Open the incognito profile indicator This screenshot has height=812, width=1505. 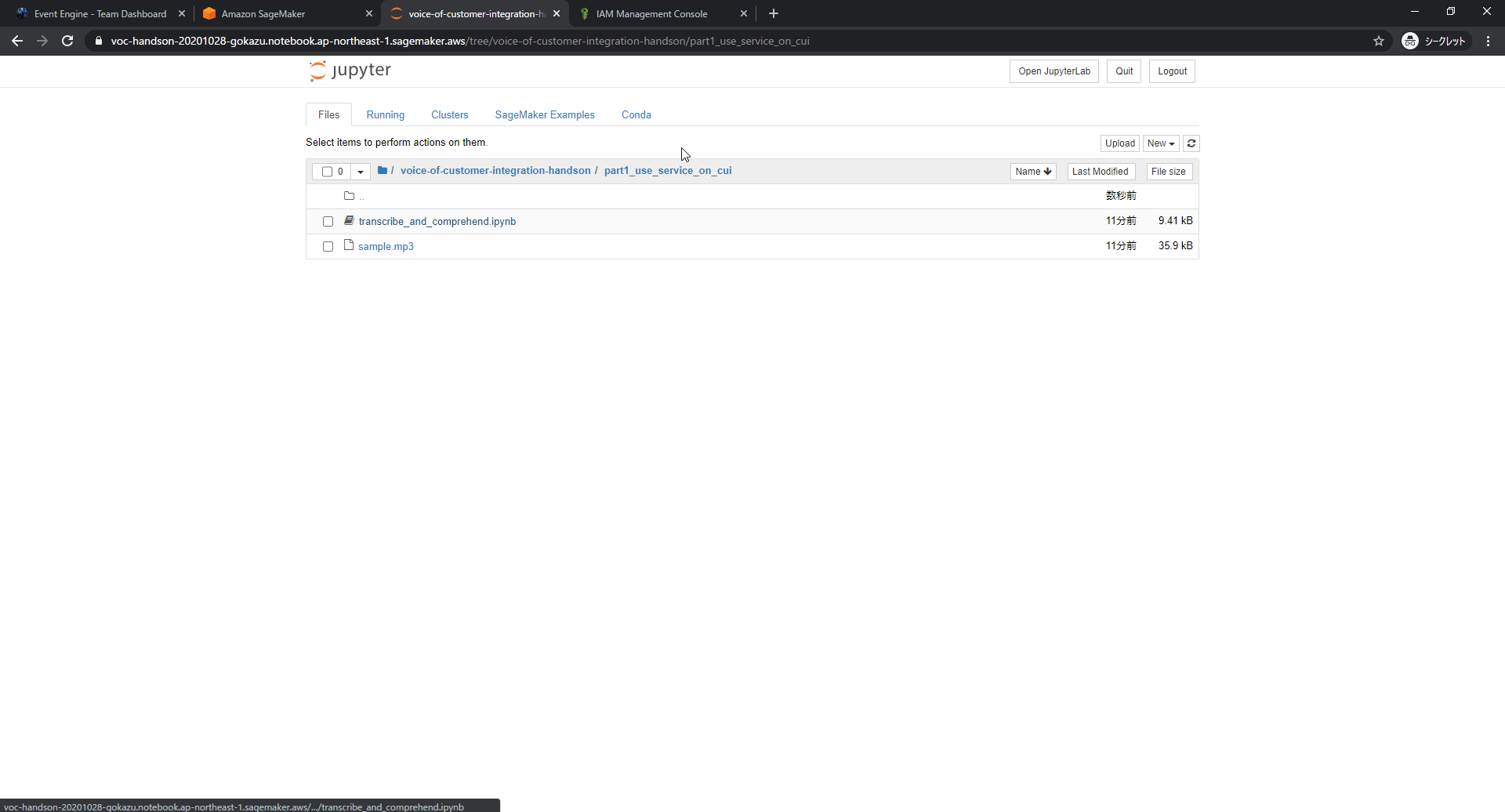[1436, 41]
